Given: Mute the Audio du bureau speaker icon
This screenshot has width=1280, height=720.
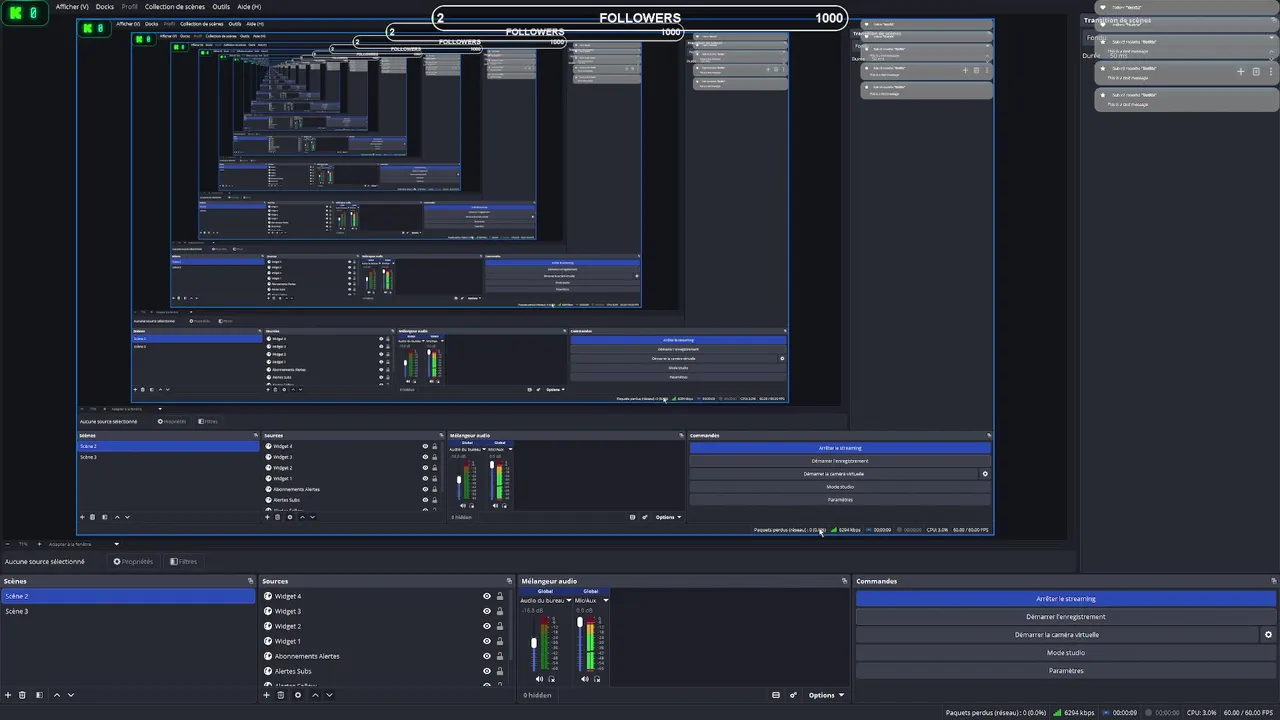Looking at the screenshot, I should [x=539, y=679].
